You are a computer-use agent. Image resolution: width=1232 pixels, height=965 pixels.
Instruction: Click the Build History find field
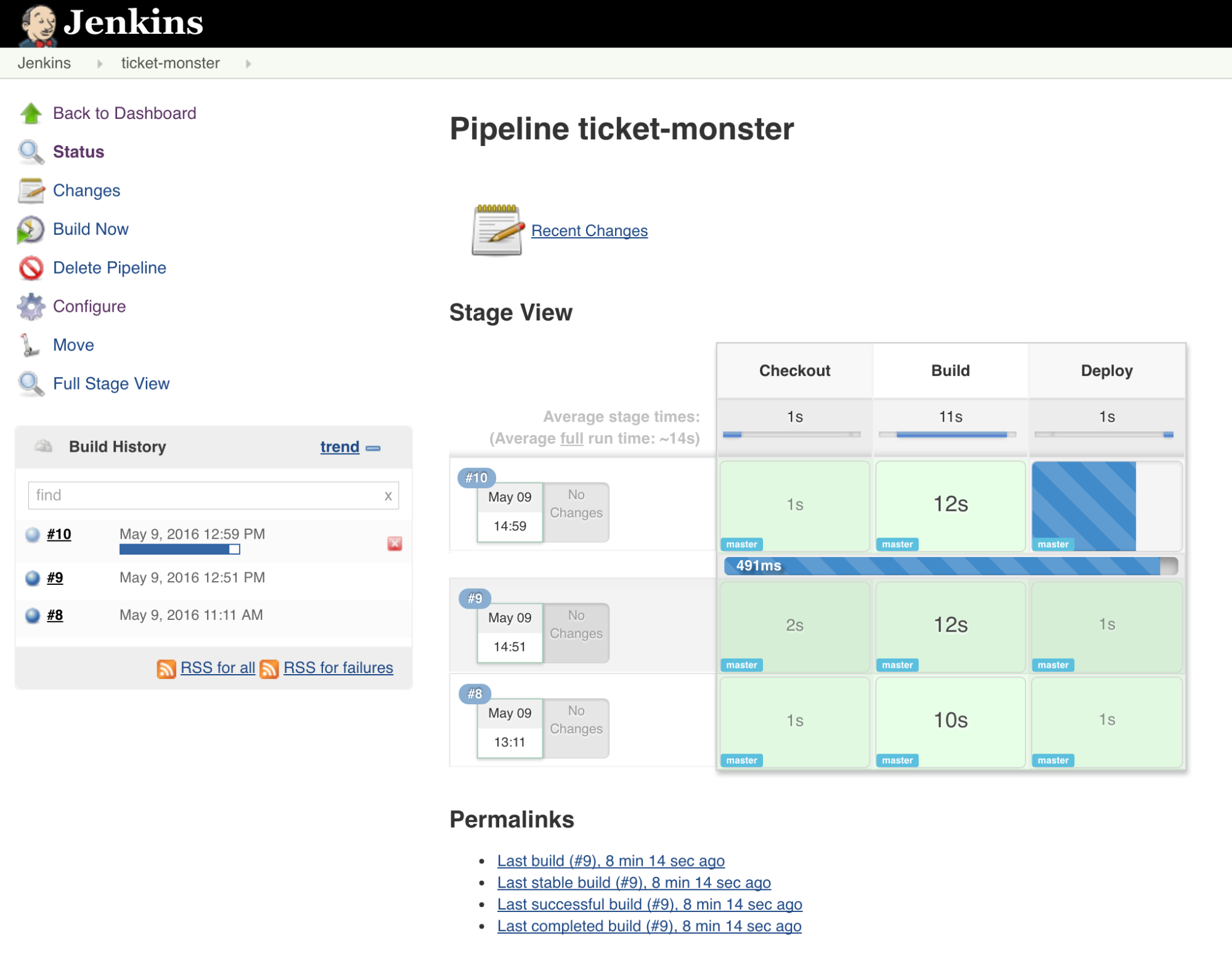coord(206,495)
